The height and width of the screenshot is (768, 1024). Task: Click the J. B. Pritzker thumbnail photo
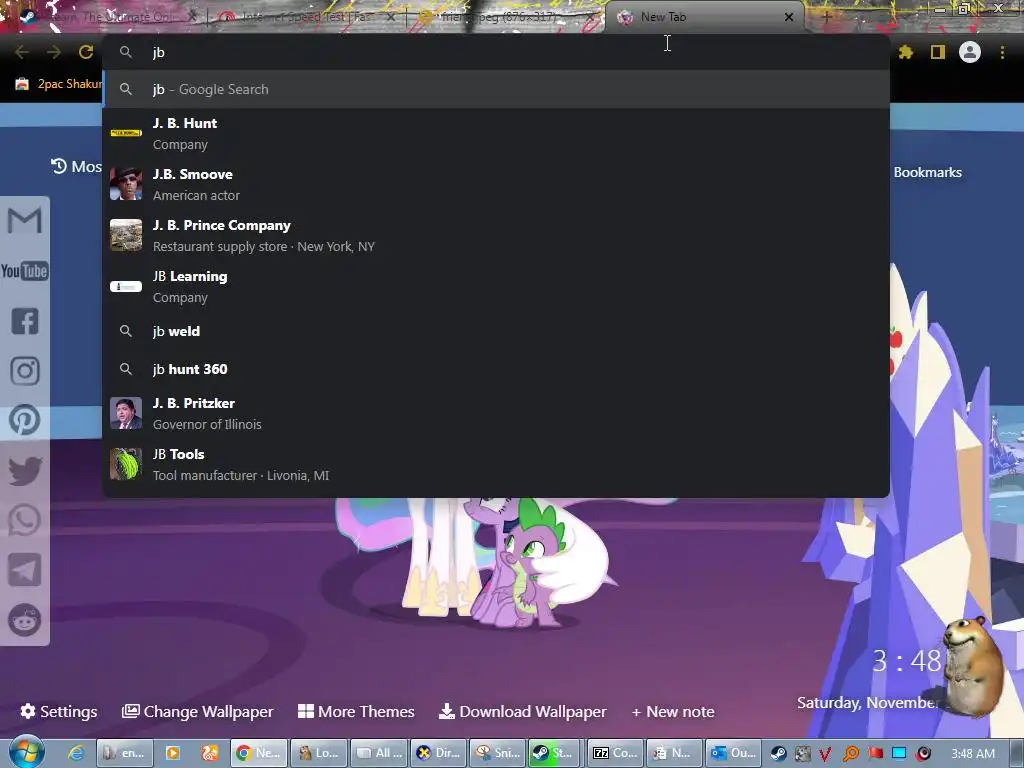pyautogui.click(x=126, y=413)
